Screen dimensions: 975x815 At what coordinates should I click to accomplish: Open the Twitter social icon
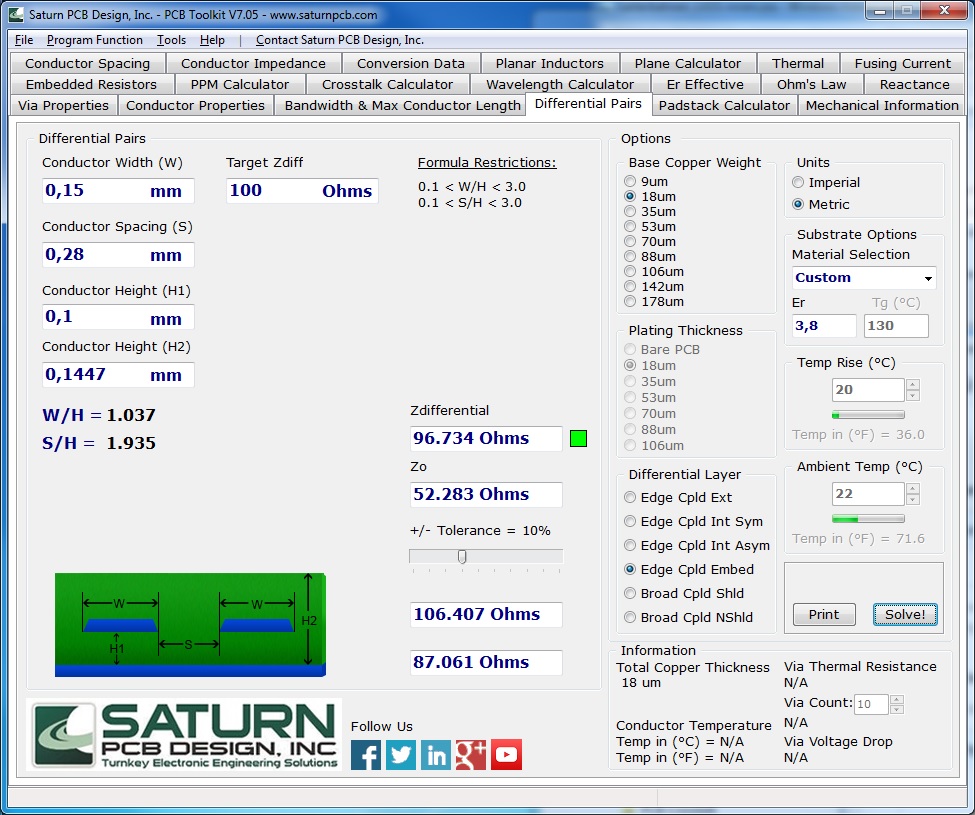(401, 755)
